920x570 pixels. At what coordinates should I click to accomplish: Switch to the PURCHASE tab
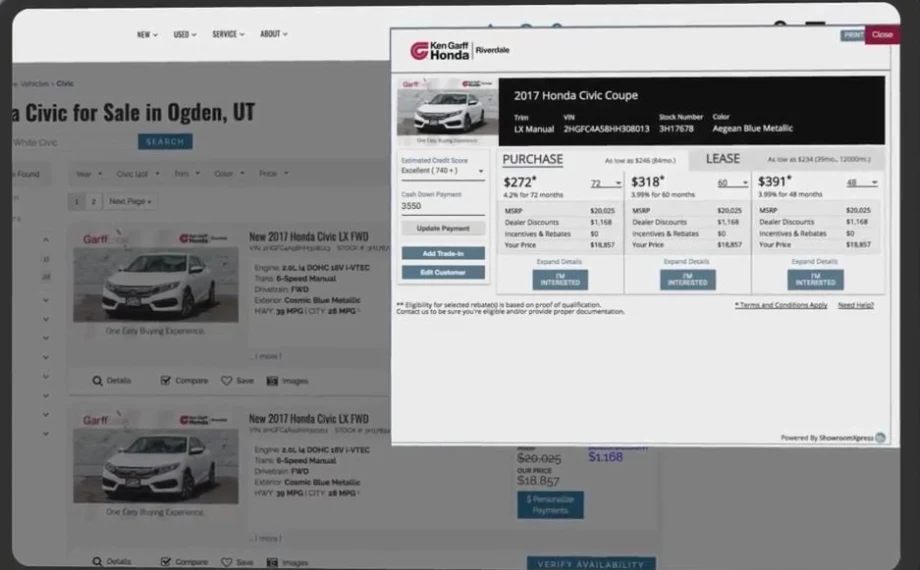(x=532, y=159)
